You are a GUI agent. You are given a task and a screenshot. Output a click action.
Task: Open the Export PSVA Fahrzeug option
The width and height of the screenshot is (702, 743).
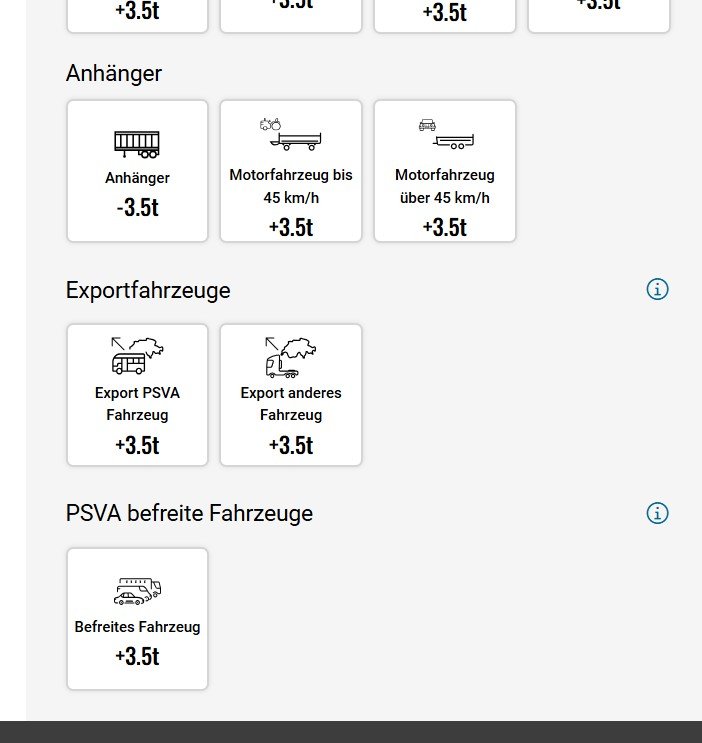[137, 395]
